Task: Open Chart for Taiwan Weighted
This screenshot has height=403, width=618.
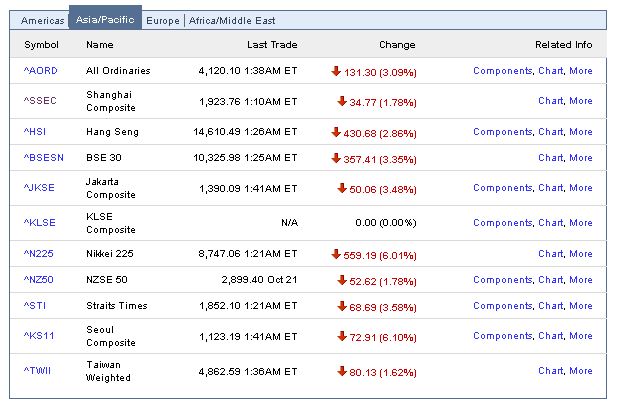Action: point(550,371)
